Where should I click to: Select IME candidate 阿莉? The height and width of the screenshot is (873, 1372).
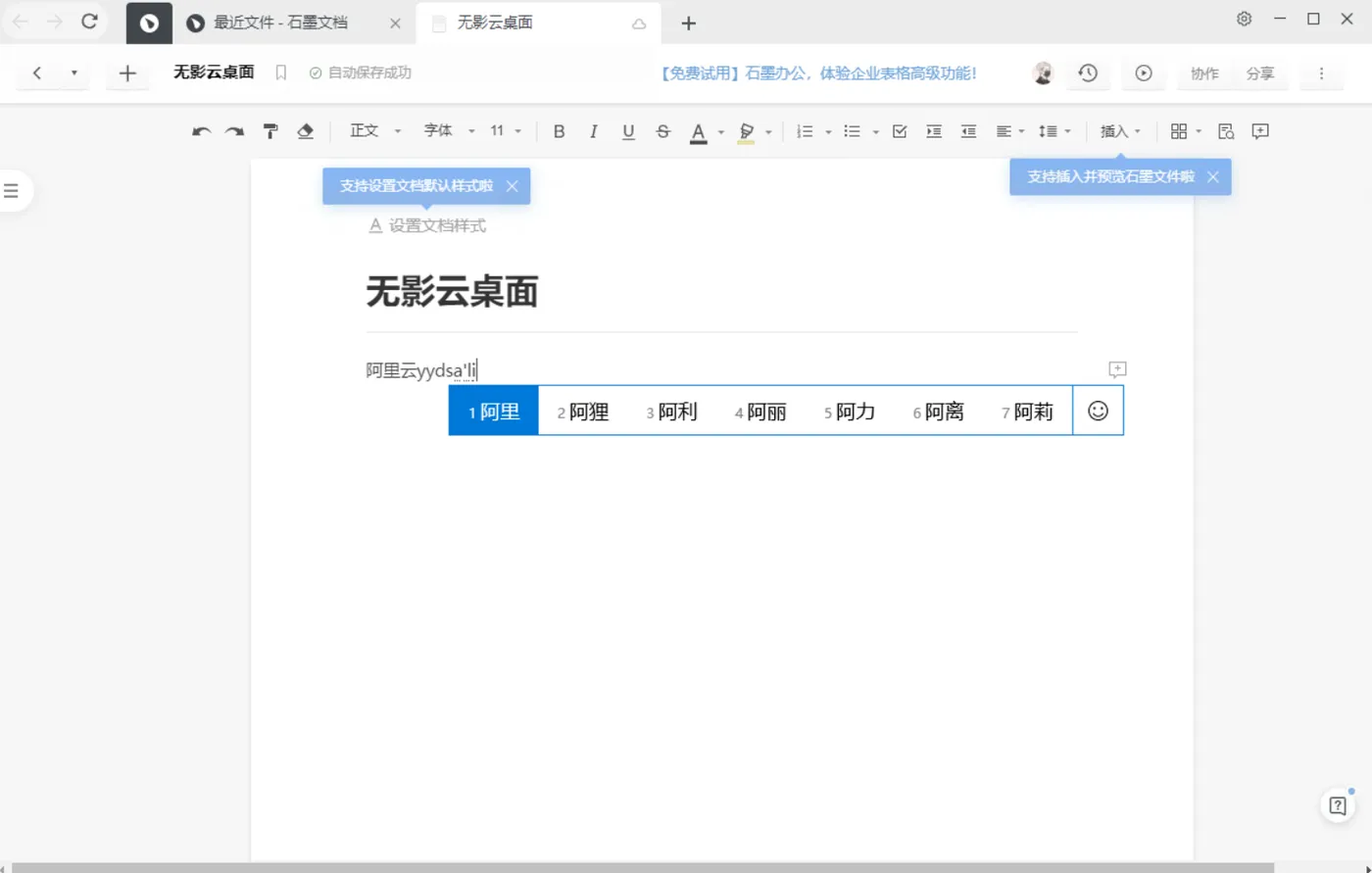tap(1028, 412)
